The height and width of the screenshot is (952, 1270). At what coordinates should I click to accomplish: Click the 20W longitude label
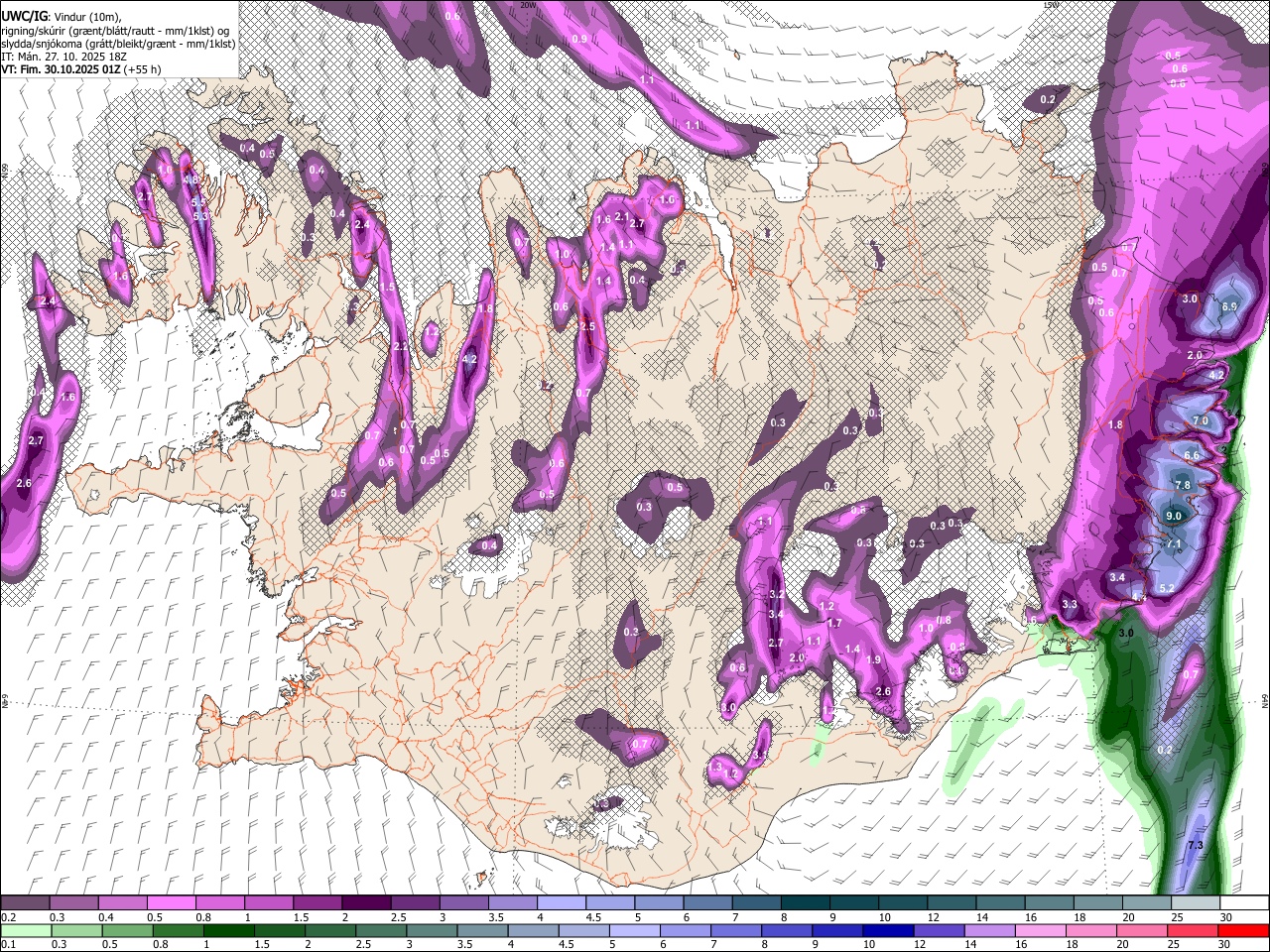529,5
